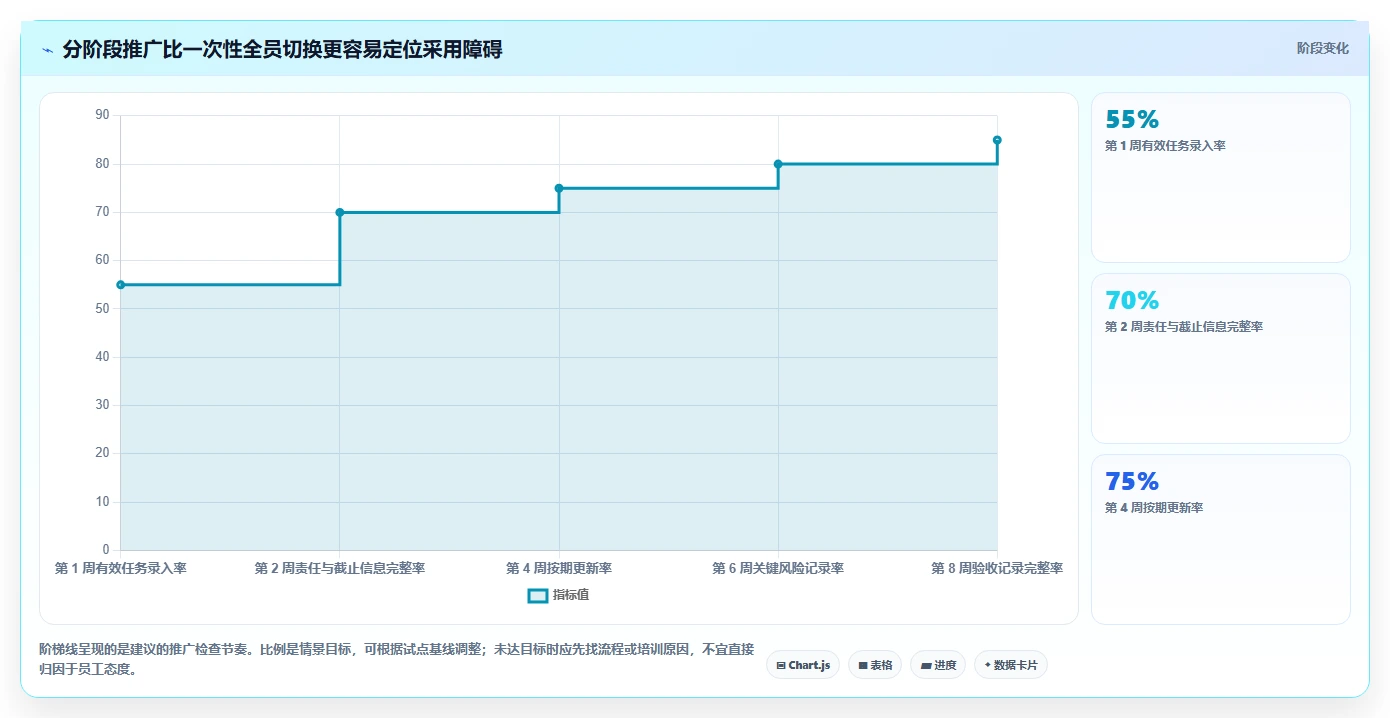This screenshot has height=718, width=1390.
Task: Click the 75% value card
Action: 1220,539
